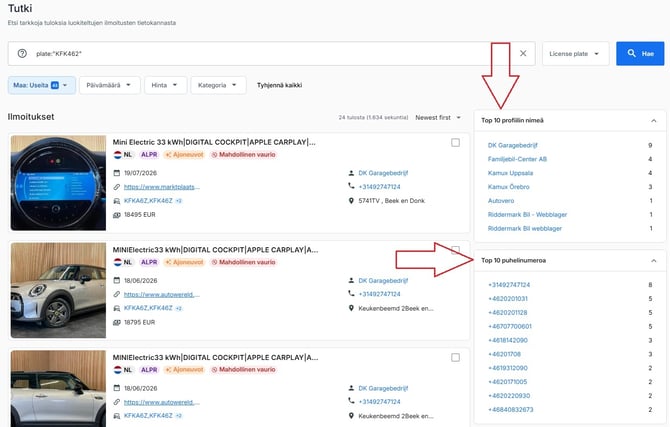Click link chain icon in first listing
This screenshot has width=670, height=427.
coord(117,187)
